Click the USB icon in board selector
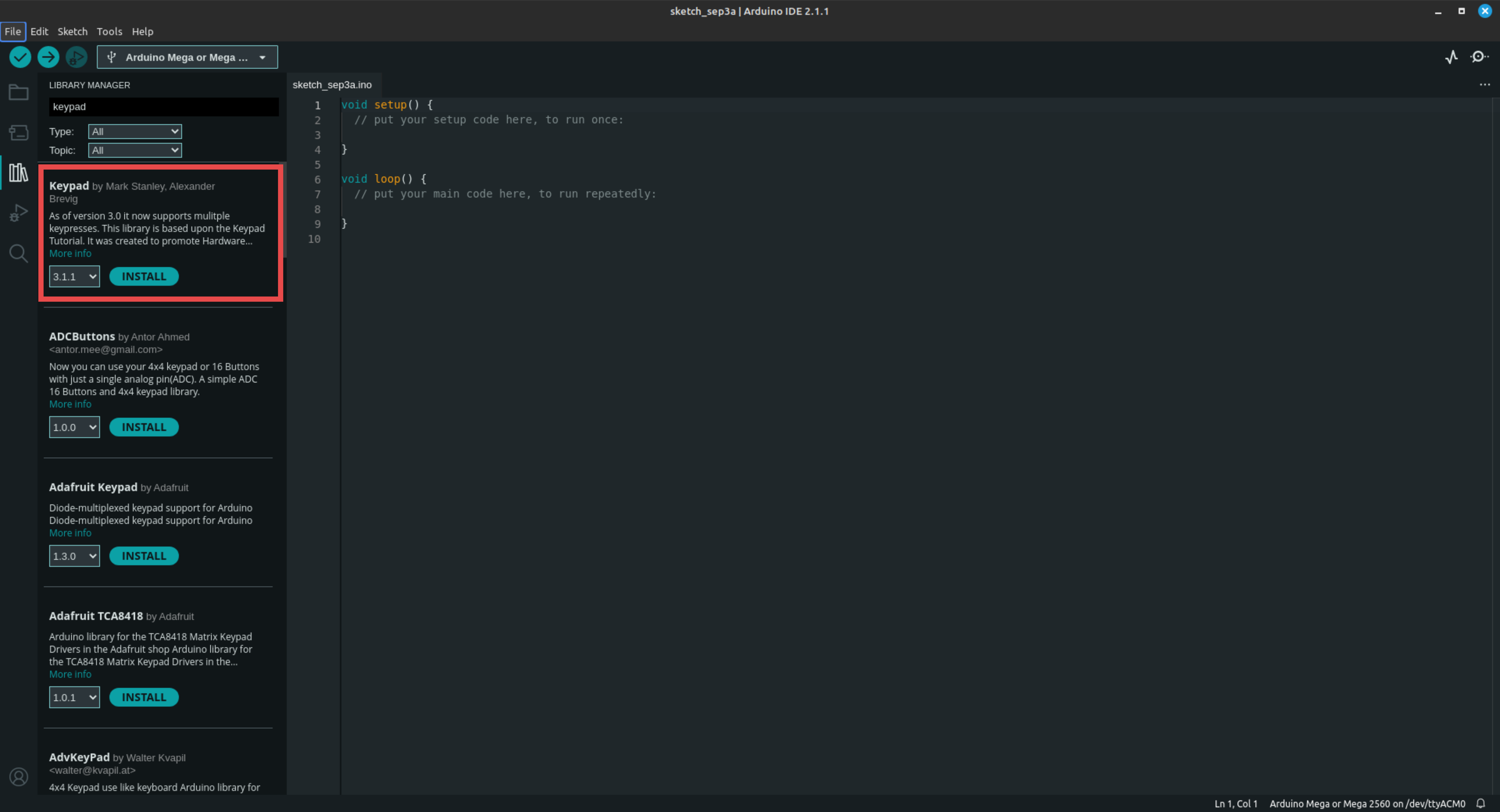The height and width of the screenshot is (812, 1500). 112,57
